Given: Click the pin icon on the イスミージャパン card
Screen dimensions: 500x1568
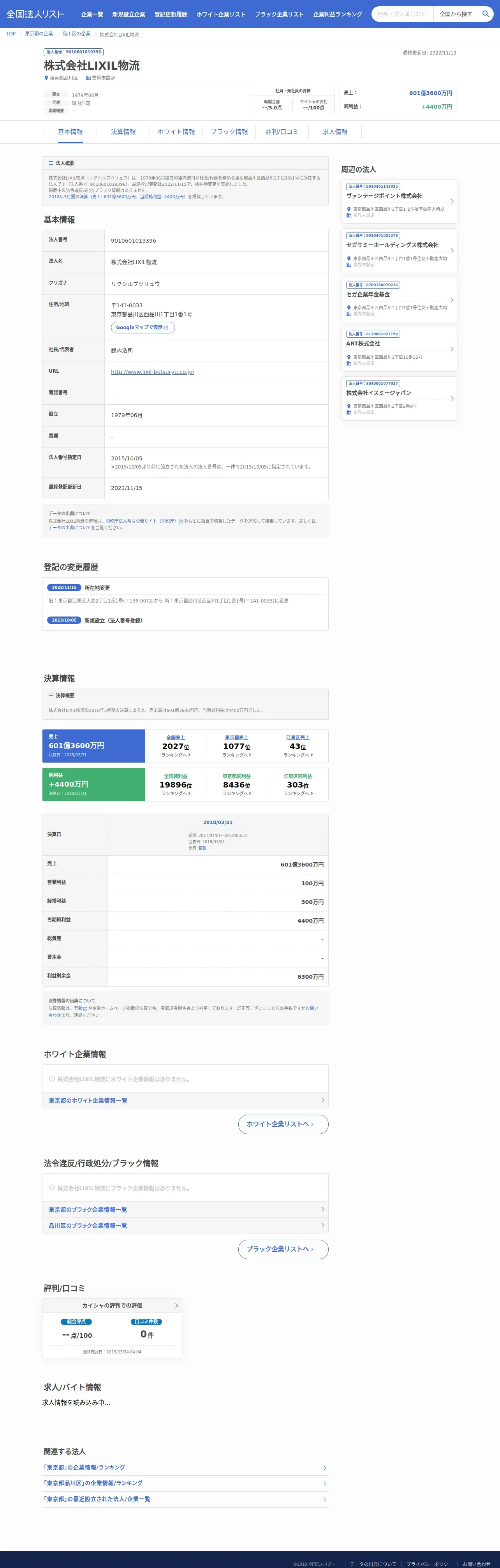Looking at the screenshot, I should click(349, 406).
